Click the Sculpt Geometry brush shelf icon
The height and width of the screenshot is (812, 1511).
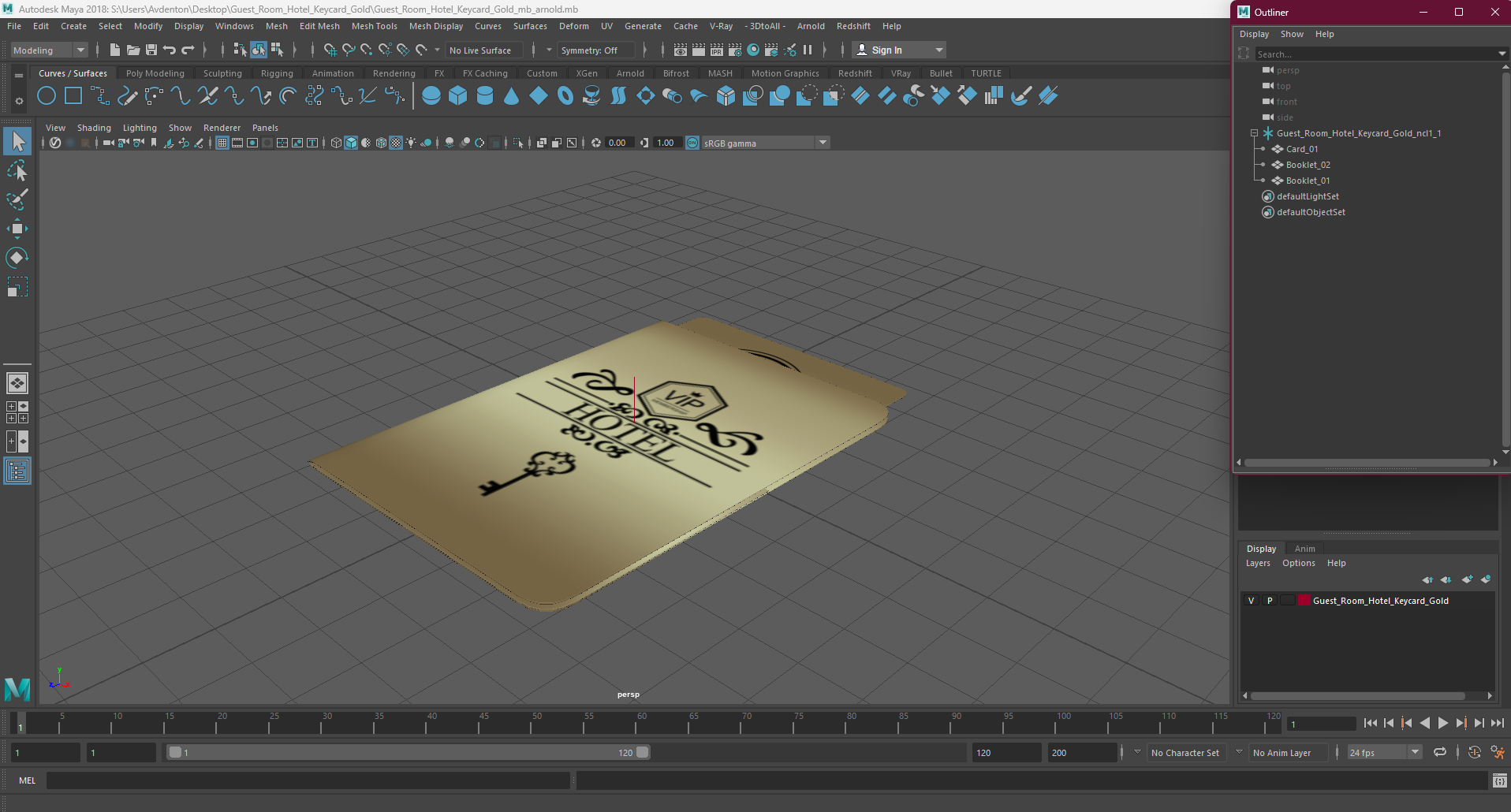click(1021, 96)
